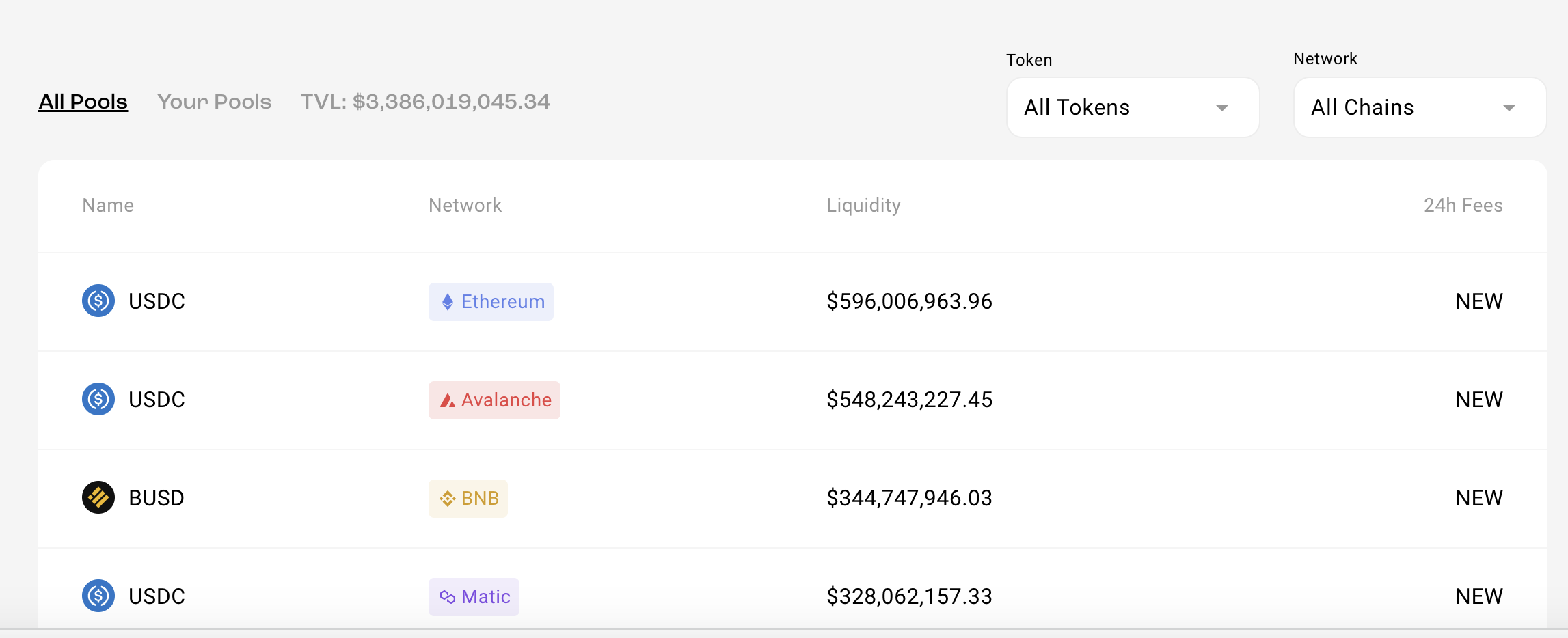Image resolution: width=1568 pixels, height=638 pixels.
Task: Sort by the Liquidity column header
Action: point(863,206)
